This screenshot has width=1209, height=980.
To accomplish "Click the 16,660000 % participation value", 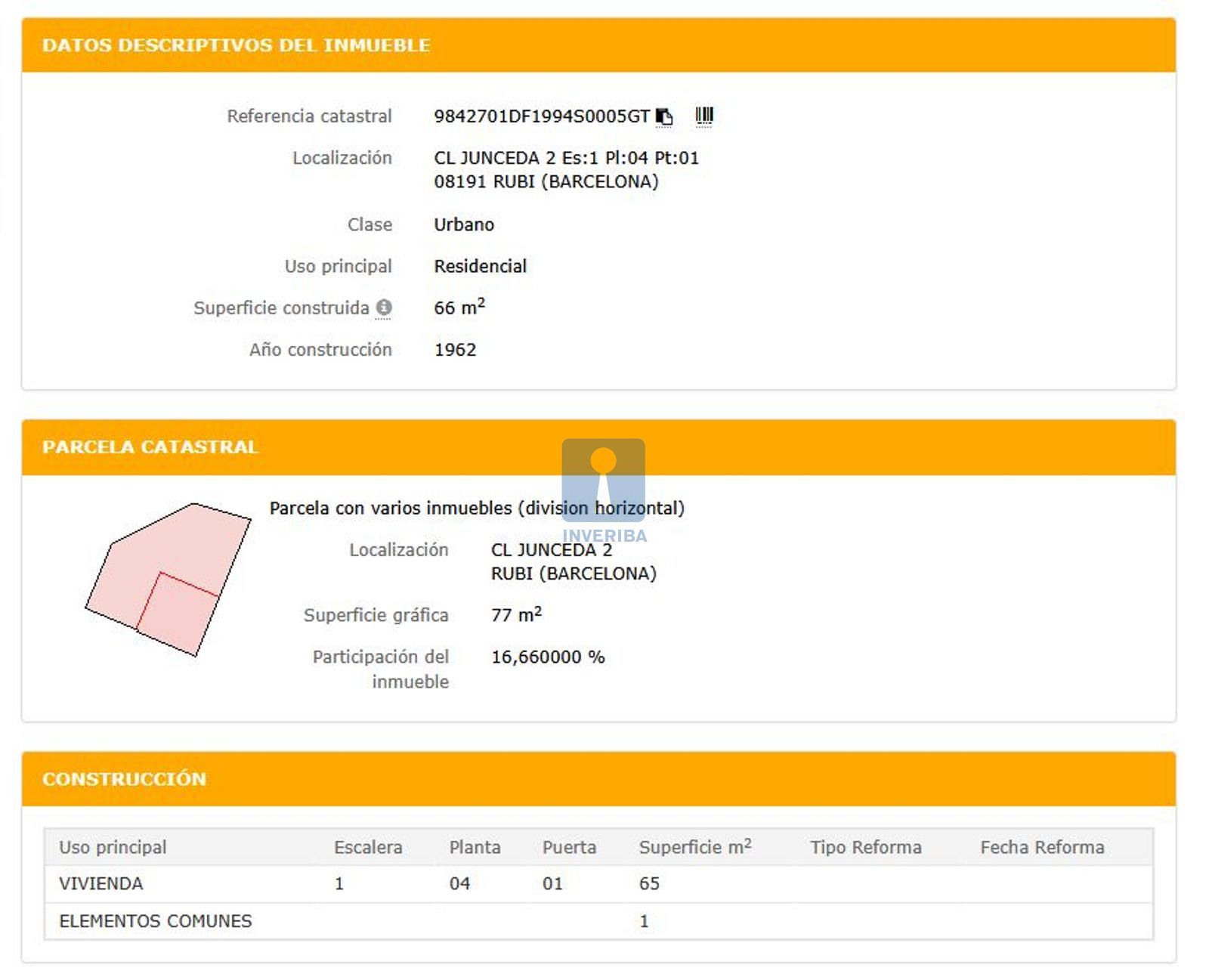I will 548,657.
